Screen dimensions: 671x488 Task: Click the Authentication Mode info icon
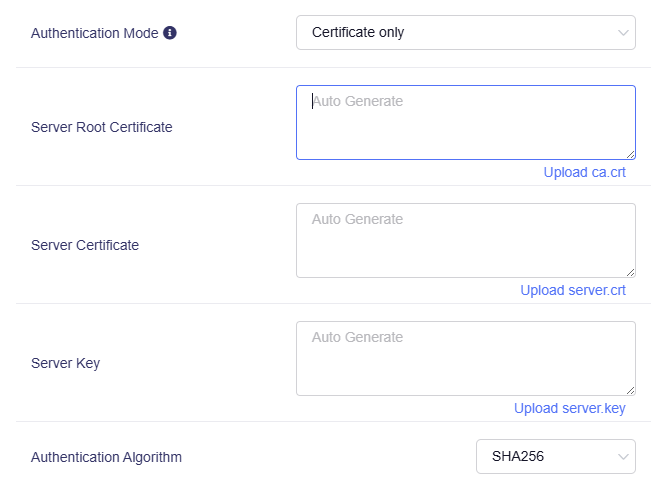[170, 33]
